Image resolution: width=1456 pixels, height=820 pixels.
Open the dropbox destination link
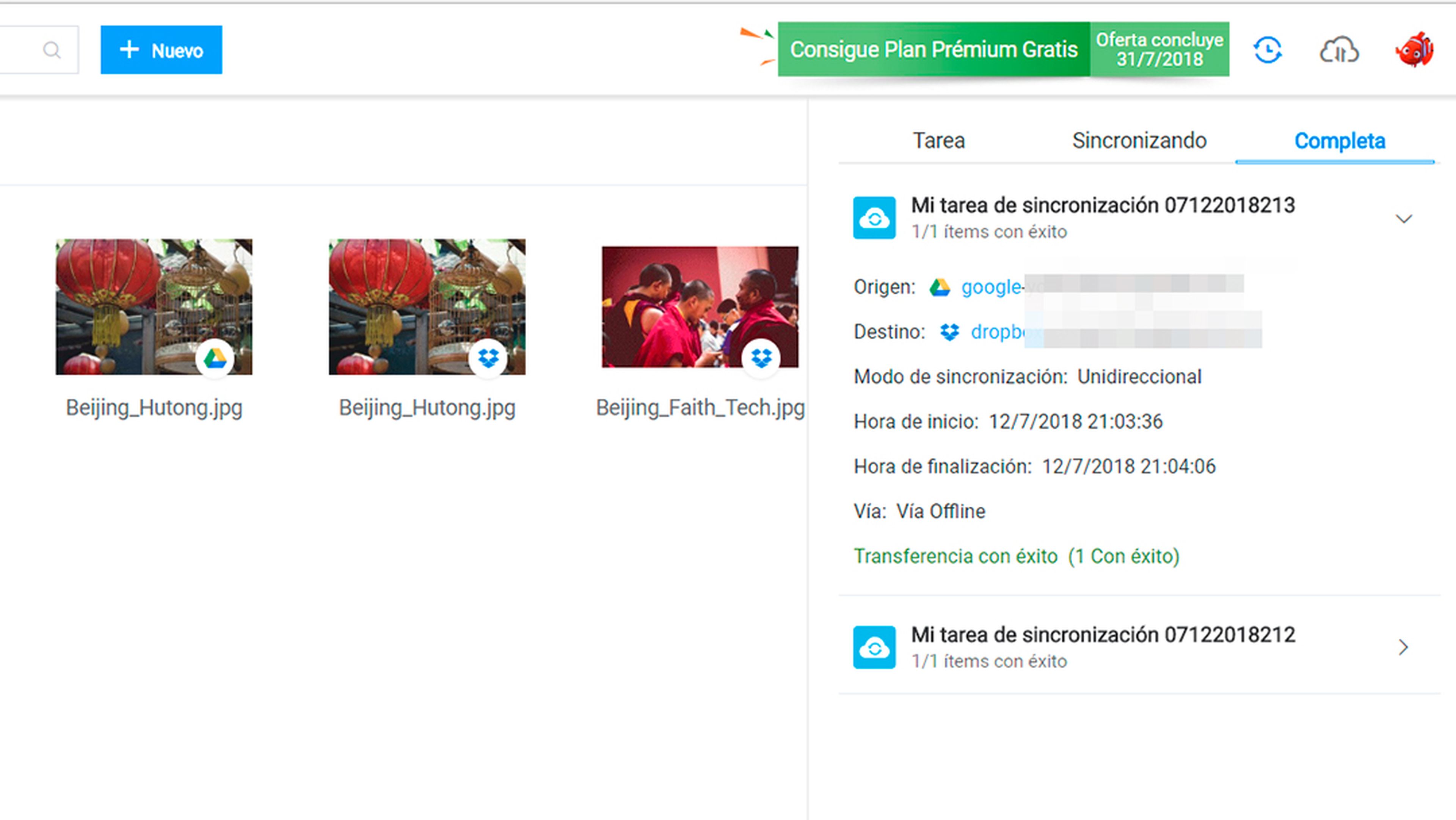(996, 332)
